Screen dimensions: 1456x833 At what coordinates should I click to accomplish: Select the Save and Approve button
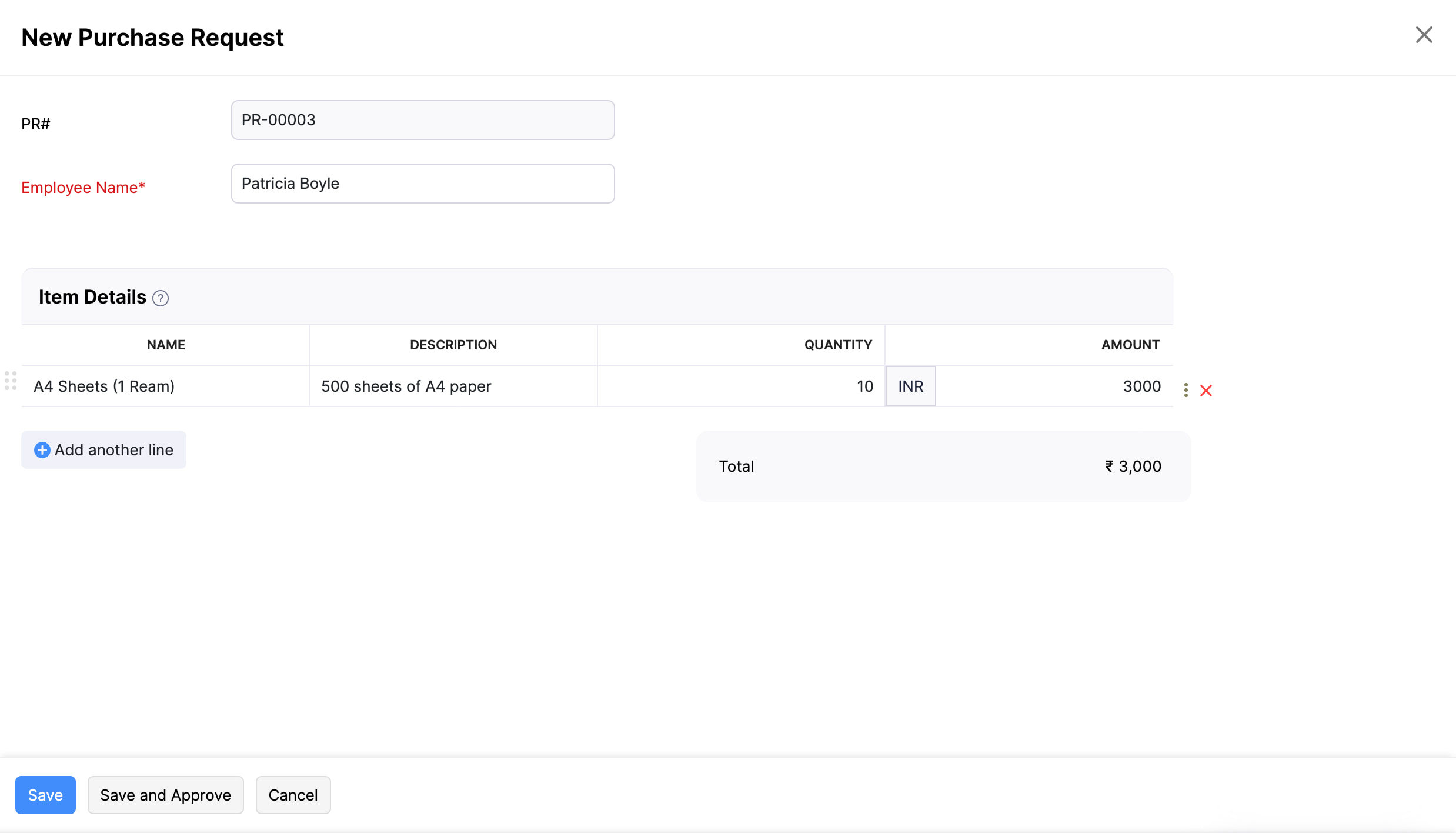[165, 795]
